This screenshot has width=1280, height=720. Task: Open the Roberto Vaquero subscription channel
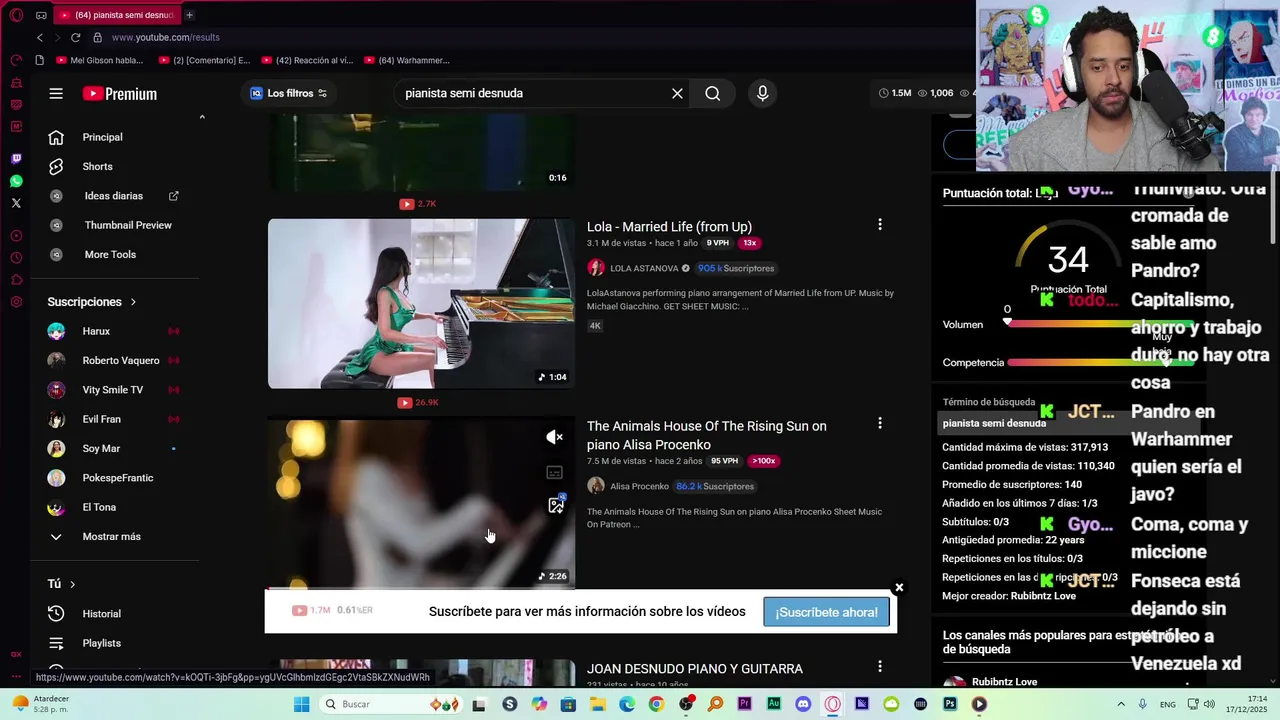(x=120, y=360)
